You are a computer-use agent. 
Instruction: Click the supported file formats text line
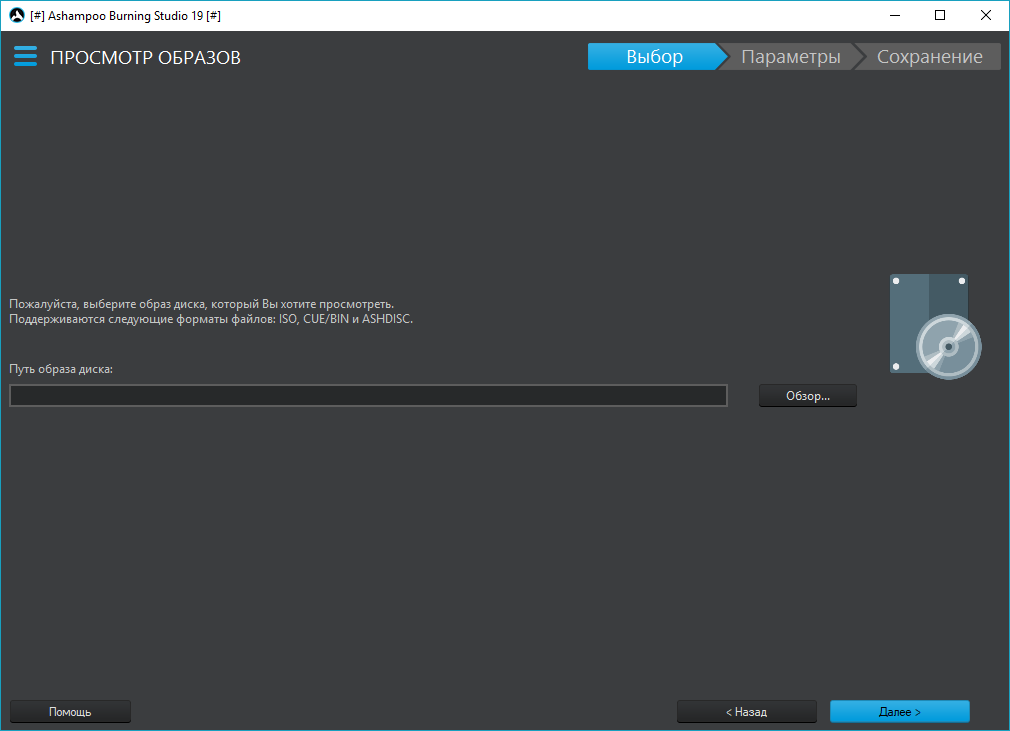tap(210, 319)
